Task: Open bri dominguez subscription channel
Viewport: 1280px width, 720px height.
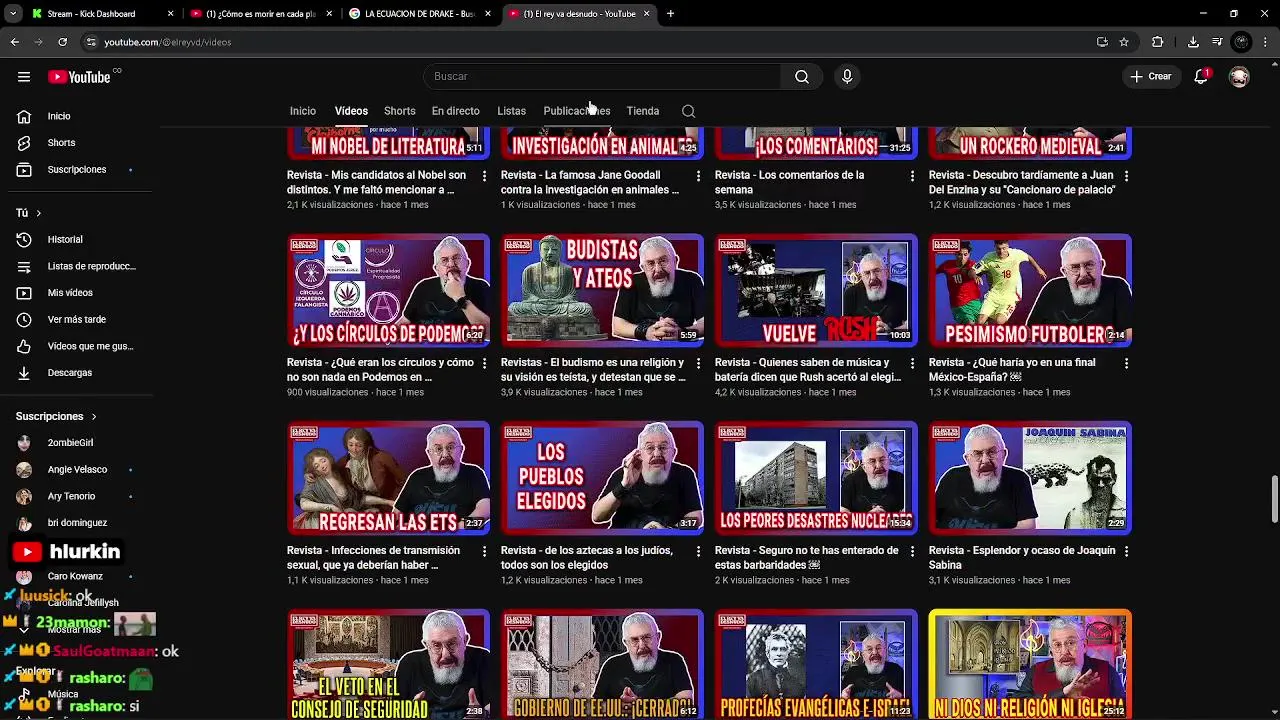Action: click(77, 523)
